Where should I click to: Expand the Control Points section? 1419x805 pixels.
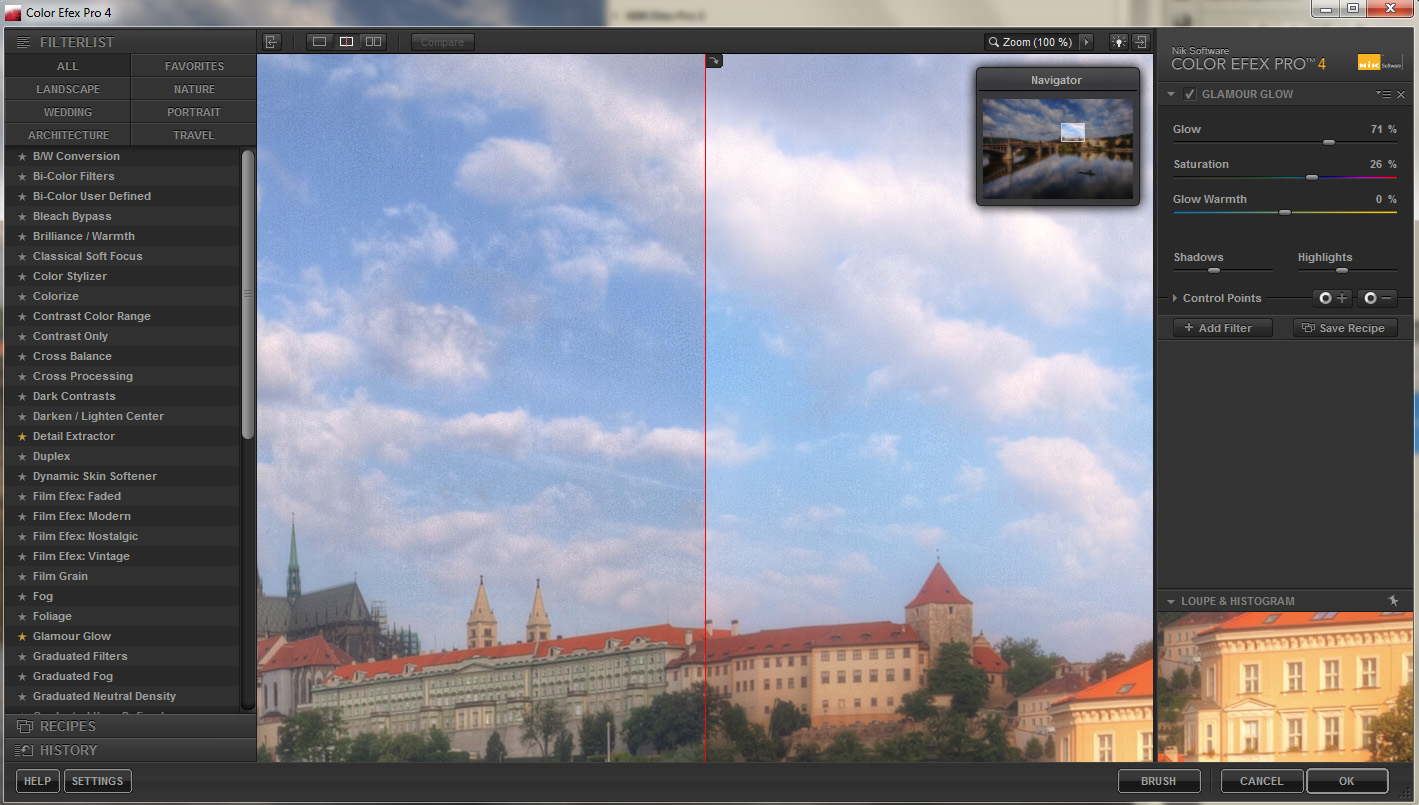coord(1175,298)
